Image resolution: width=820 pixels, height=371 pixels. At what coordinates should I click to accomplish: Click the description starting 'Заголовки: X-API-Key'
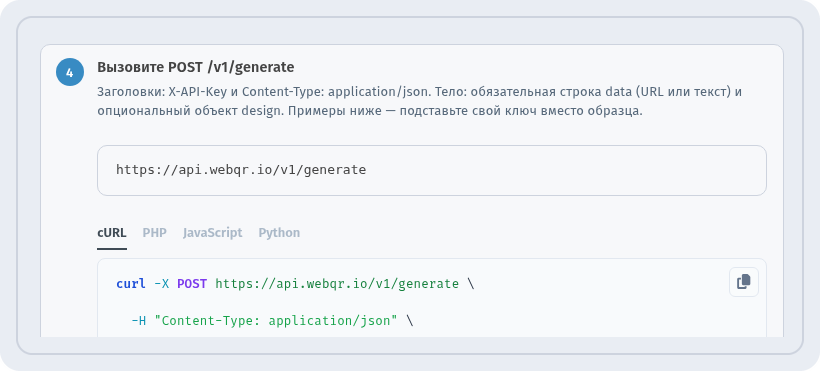(420, 102)
